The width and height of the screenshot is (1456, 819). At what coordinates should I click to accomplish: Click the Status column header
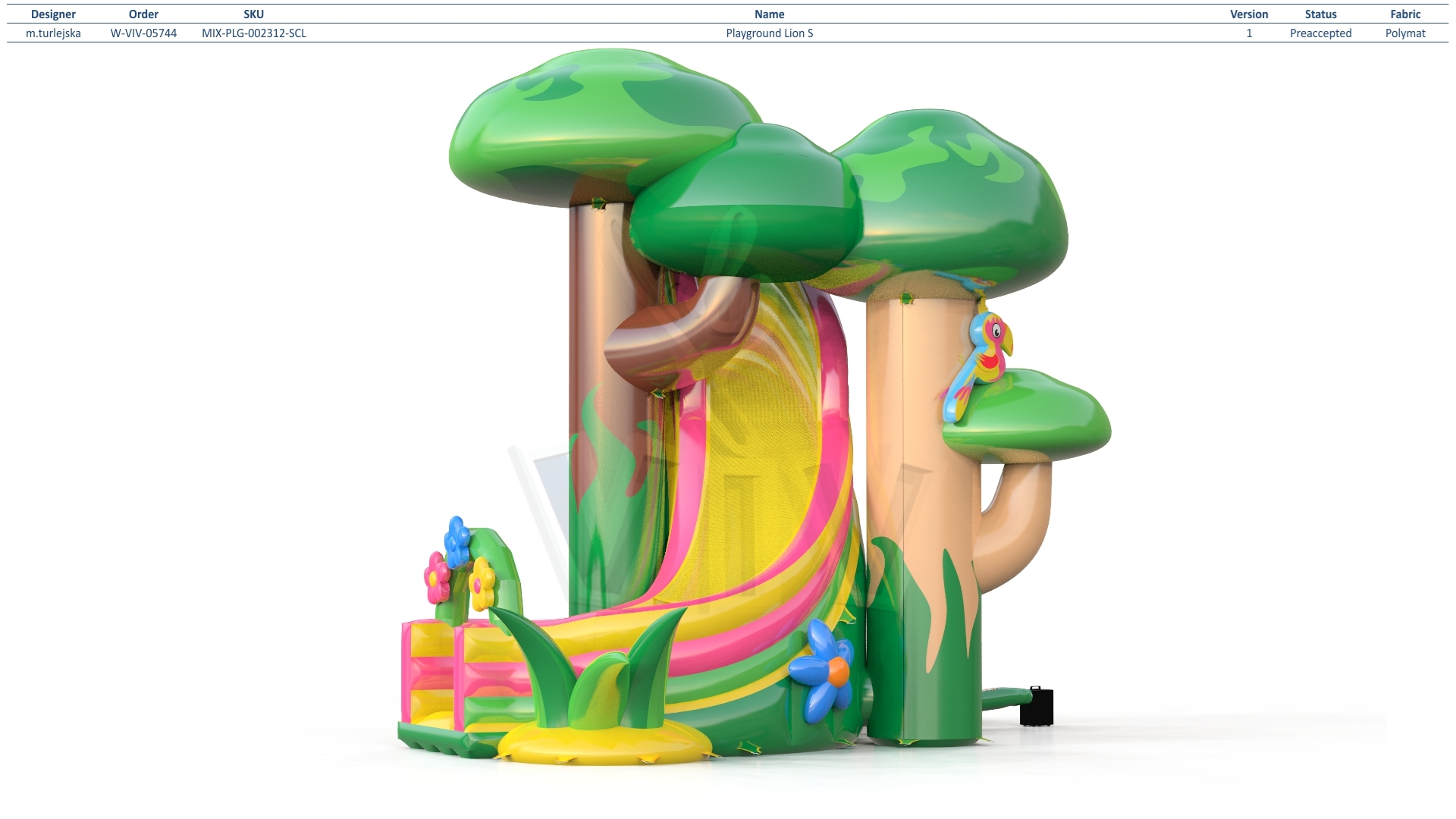pos(1320,14)
